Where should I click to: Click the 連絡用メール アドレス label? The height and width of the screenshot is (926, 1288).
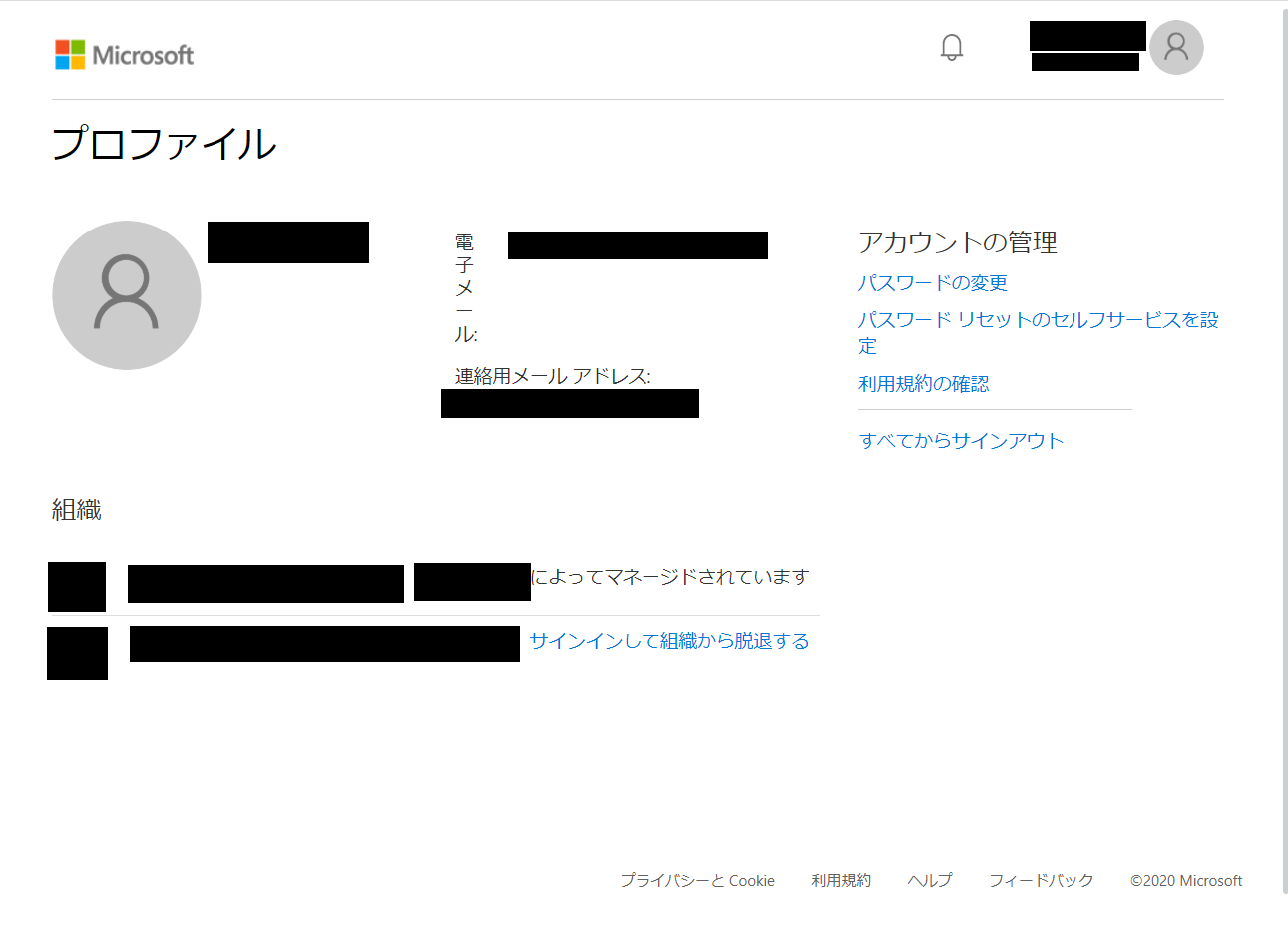553,376
